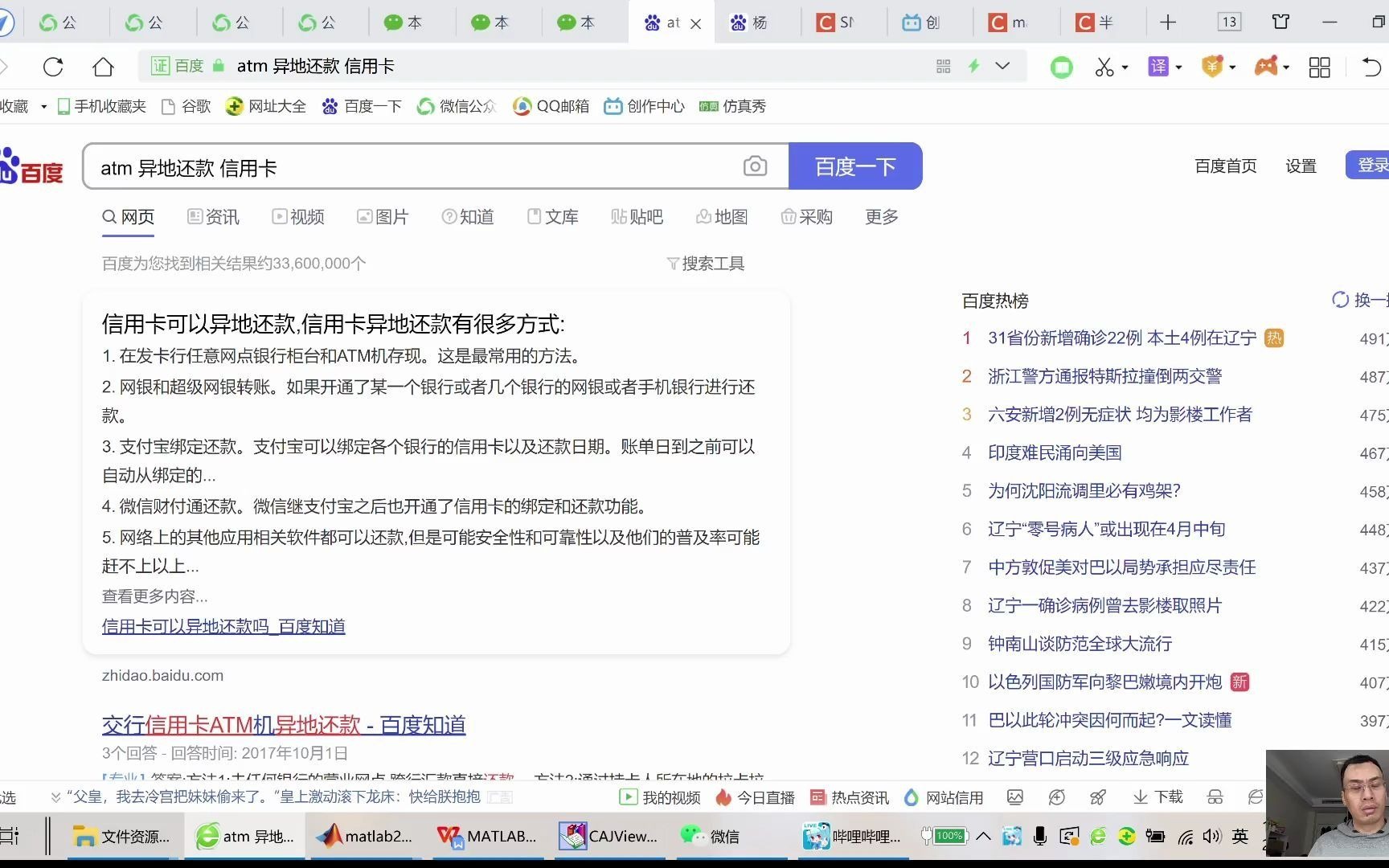The image size is (1389, 868).
Task: Open hot topic 钟南山谈防范全球大流行
Action: click(x=1080, y=644)
